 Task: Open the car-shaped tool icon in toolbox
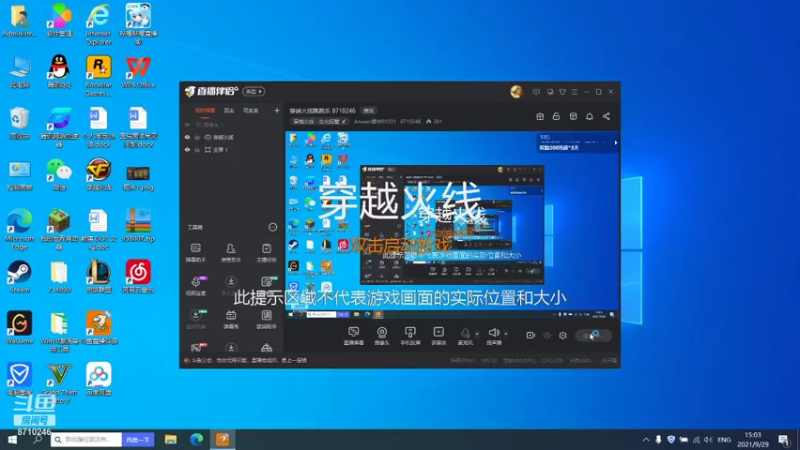[266, 348]
